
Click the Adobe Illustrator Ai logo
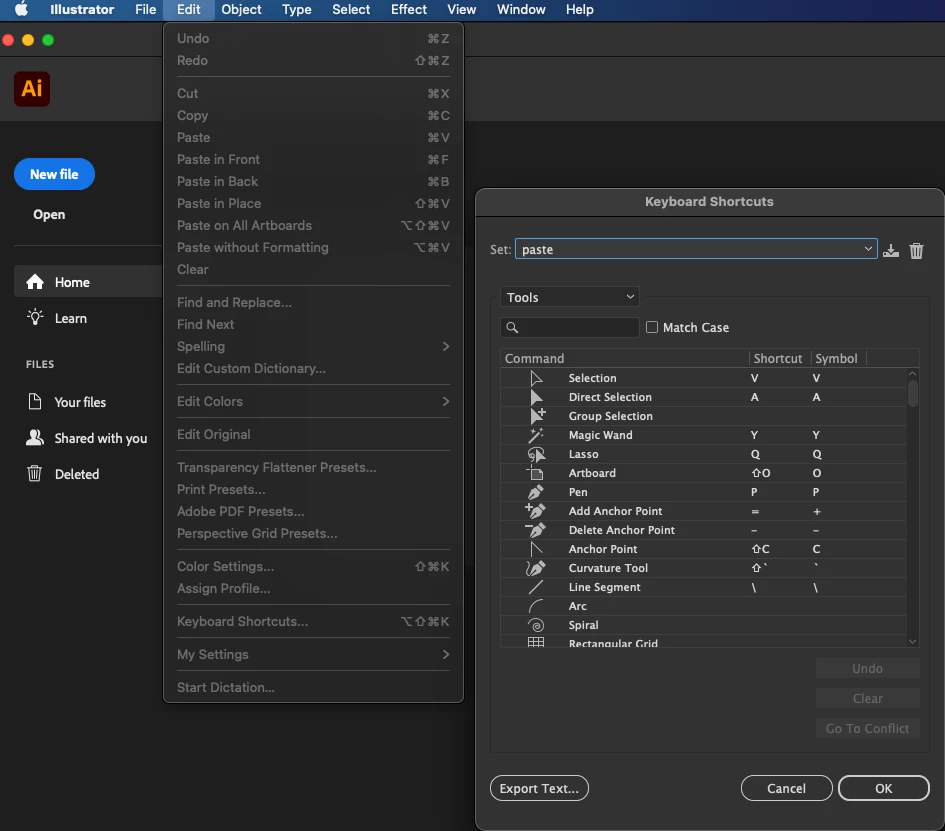tap(32, 89)
